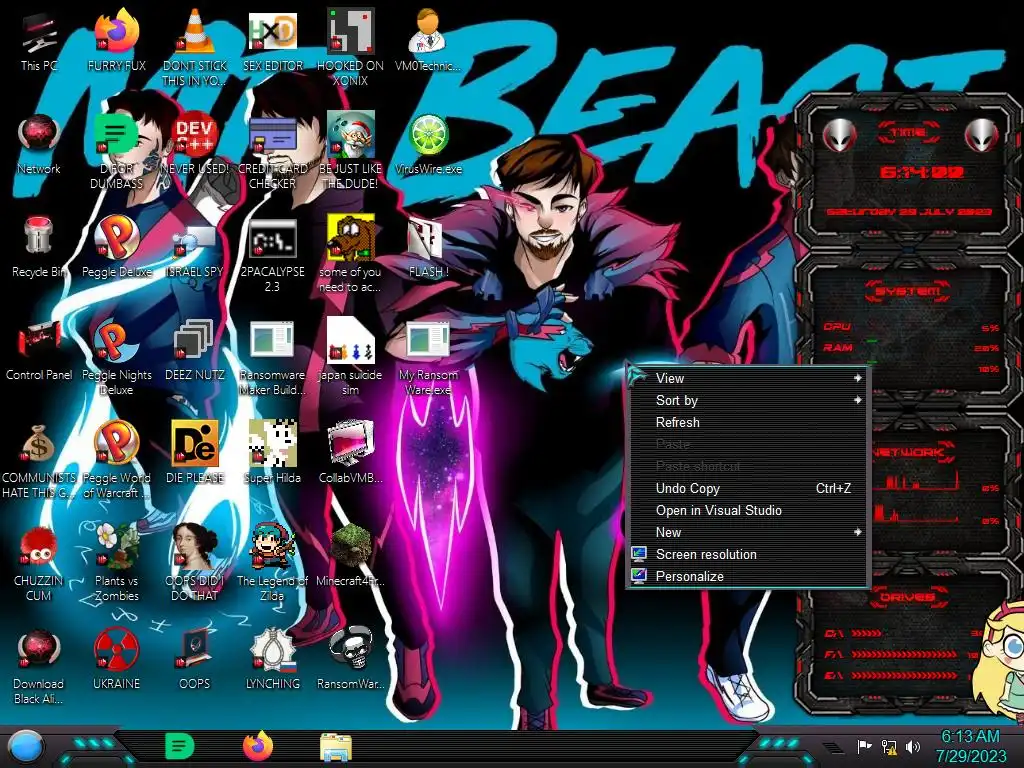Click the red TIME clock gadget display
This screenshot has width=1024, height=768.
click(922, 172)
